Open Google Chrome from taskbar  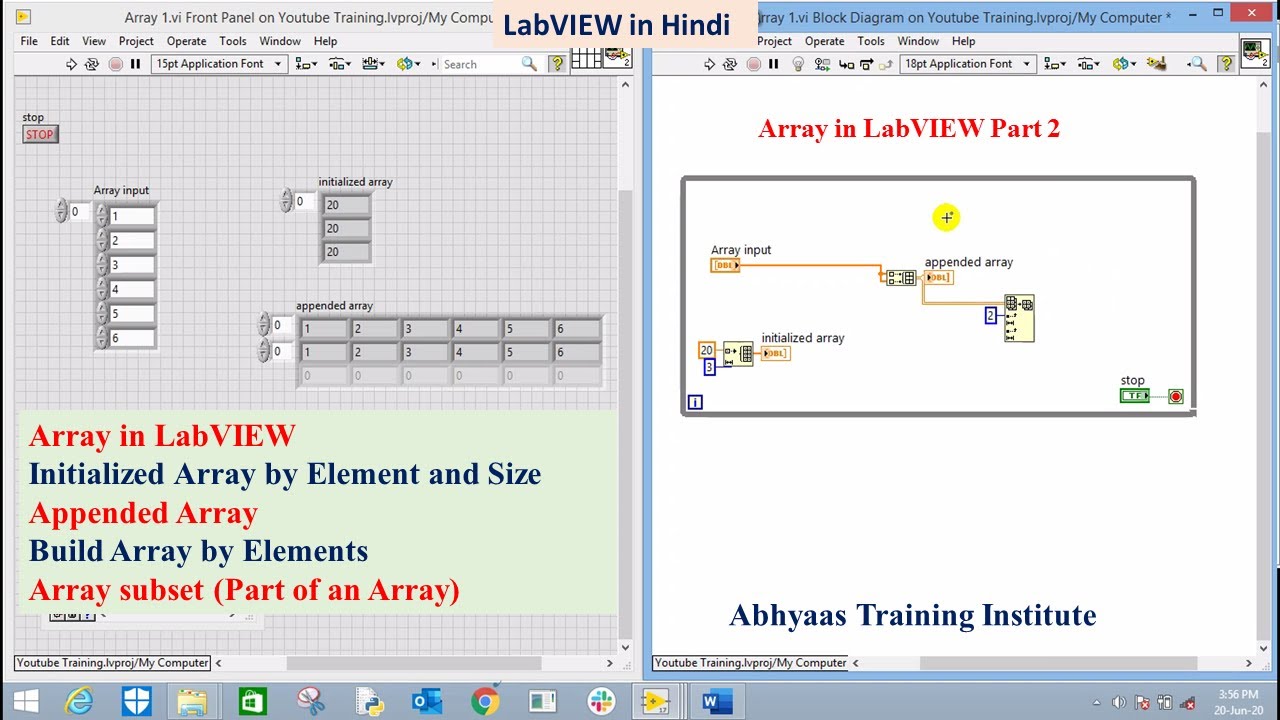[x=486, y=701]
